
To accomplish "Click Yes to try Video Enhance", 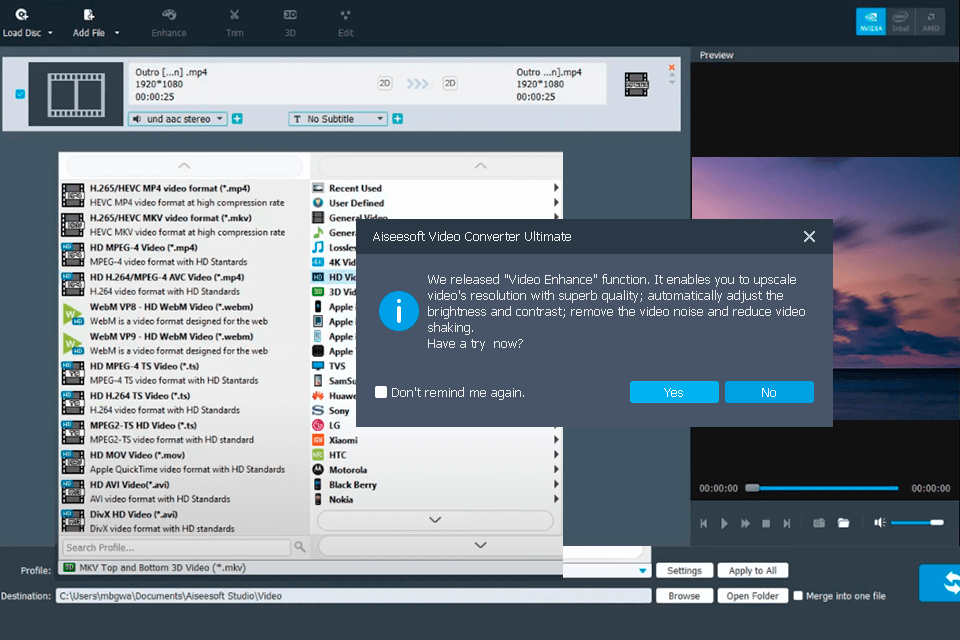I will (674, 392).
